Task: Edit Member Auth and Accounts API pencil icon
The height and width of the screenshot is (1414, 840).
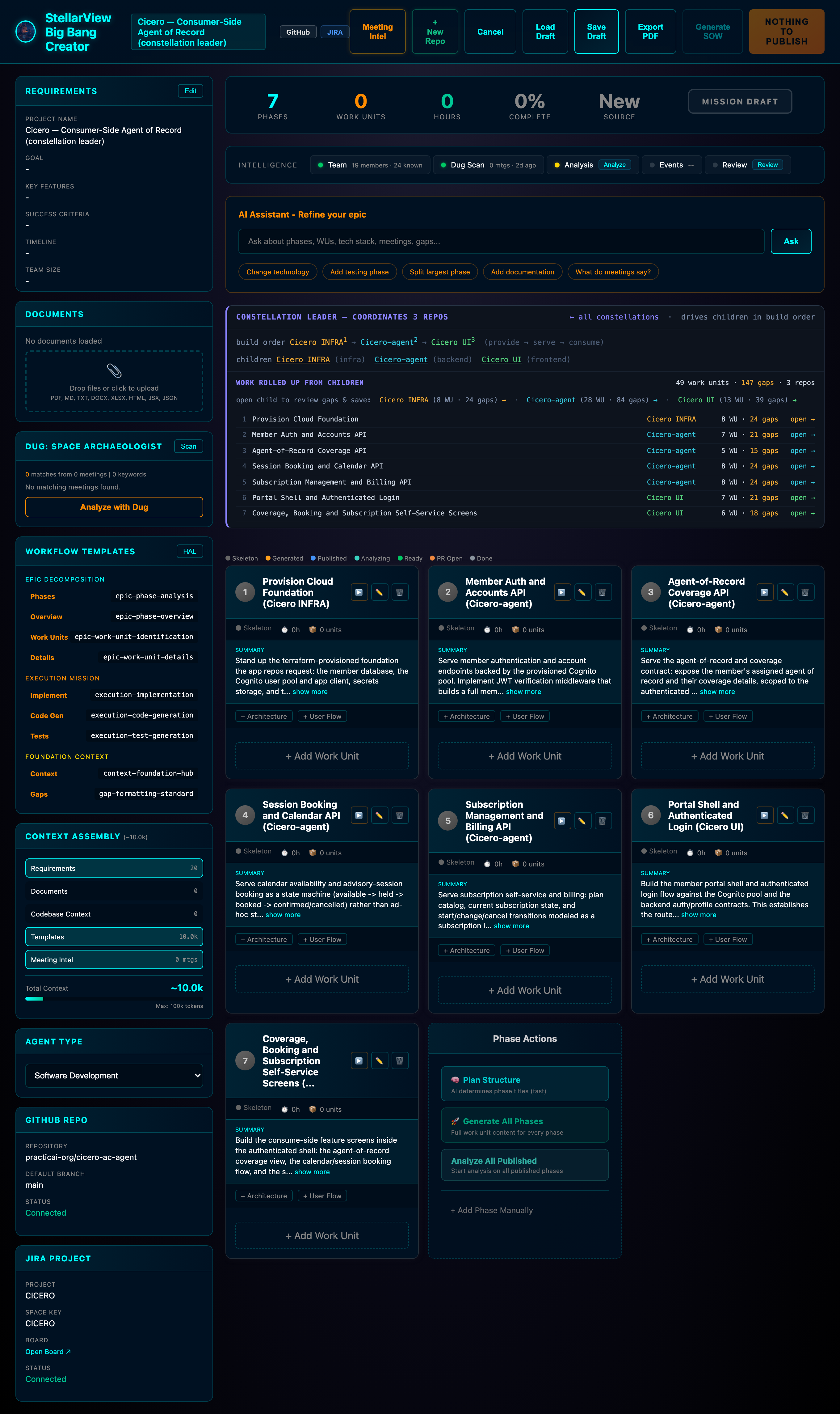Action: pos(582,592)
